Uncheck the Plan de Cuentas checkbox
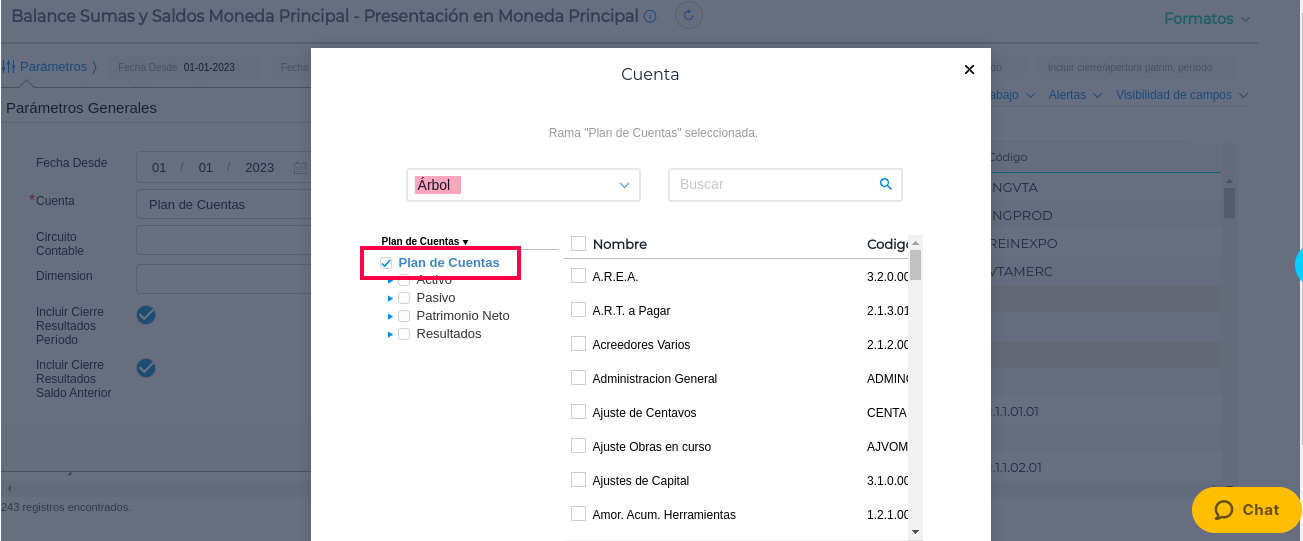This screenshot has width=1303, height=541. point(386,263)
